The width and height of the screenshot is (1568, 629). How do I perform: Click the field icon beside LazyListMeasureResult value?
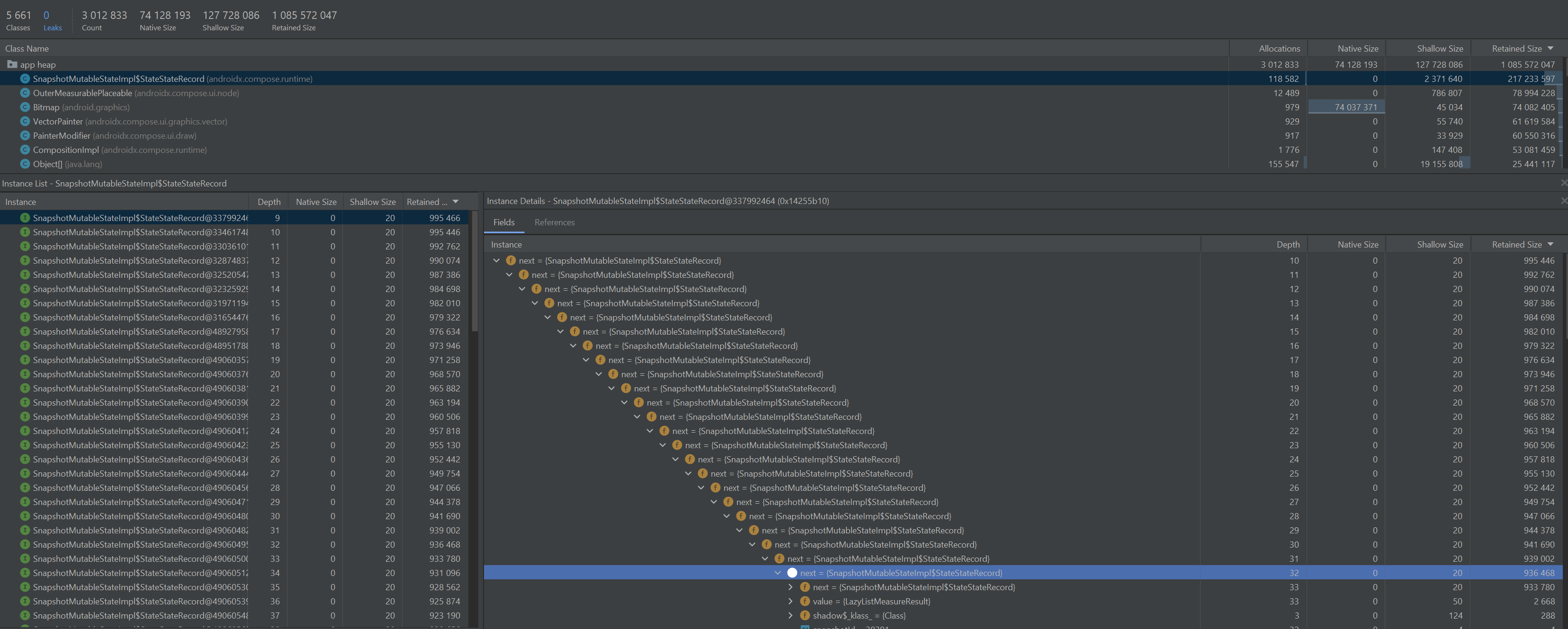(805, 601)
